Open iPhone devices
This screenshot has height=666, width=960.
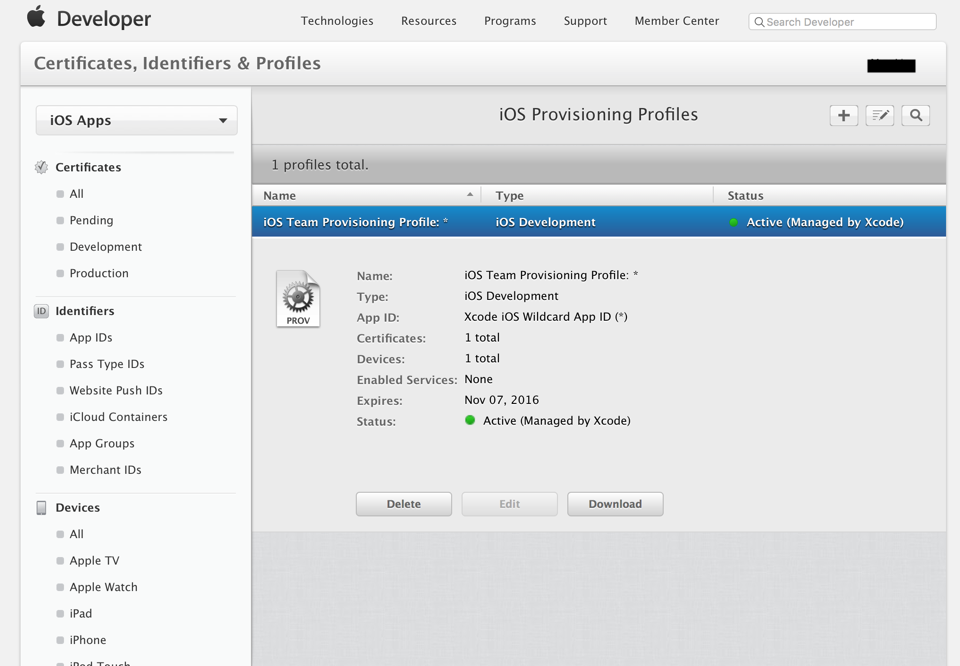click(x=88, y=640)
